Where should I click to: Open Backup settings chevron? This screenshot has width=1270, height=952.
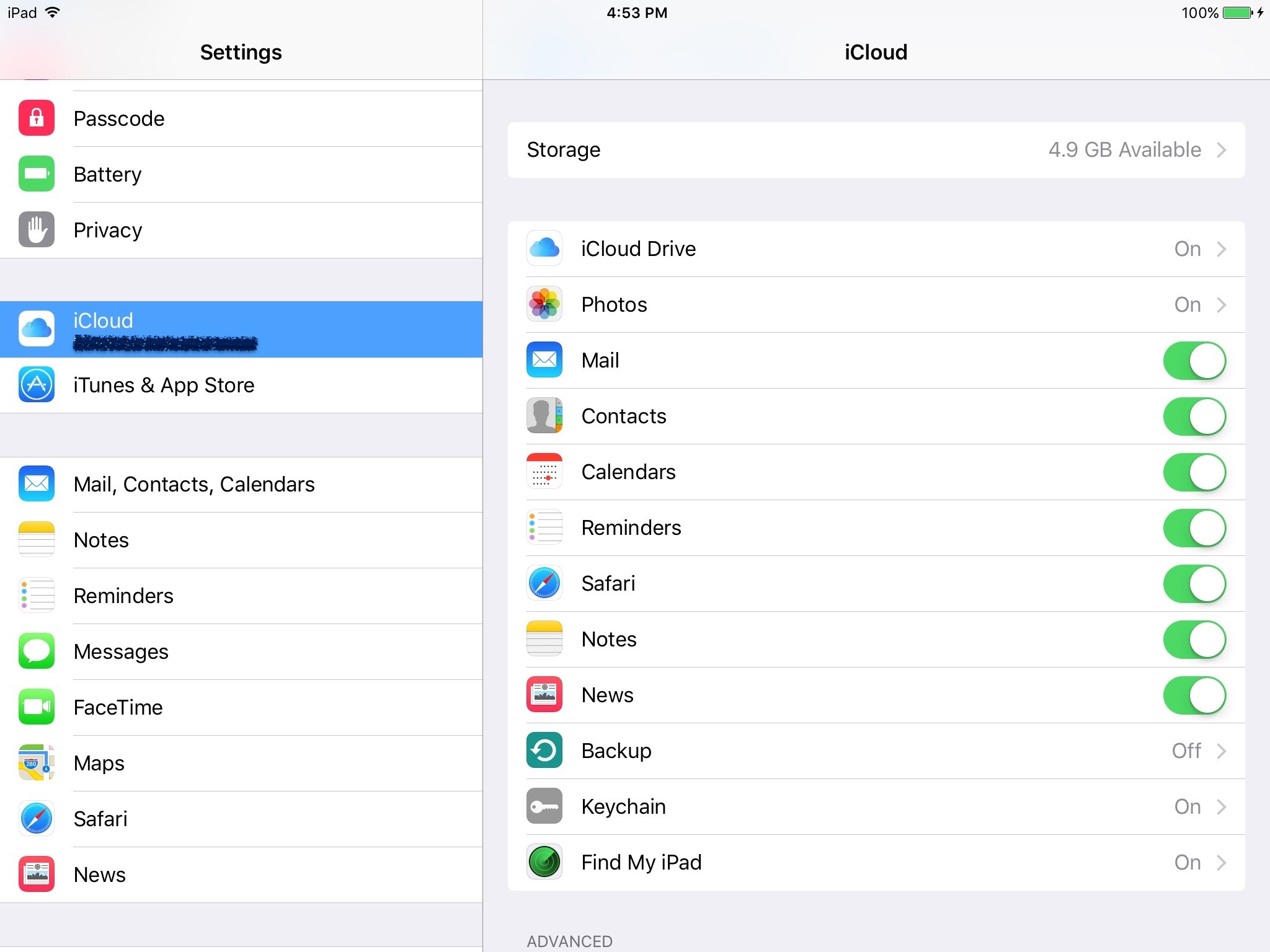pyautogui.click(x=1220, y=751)
